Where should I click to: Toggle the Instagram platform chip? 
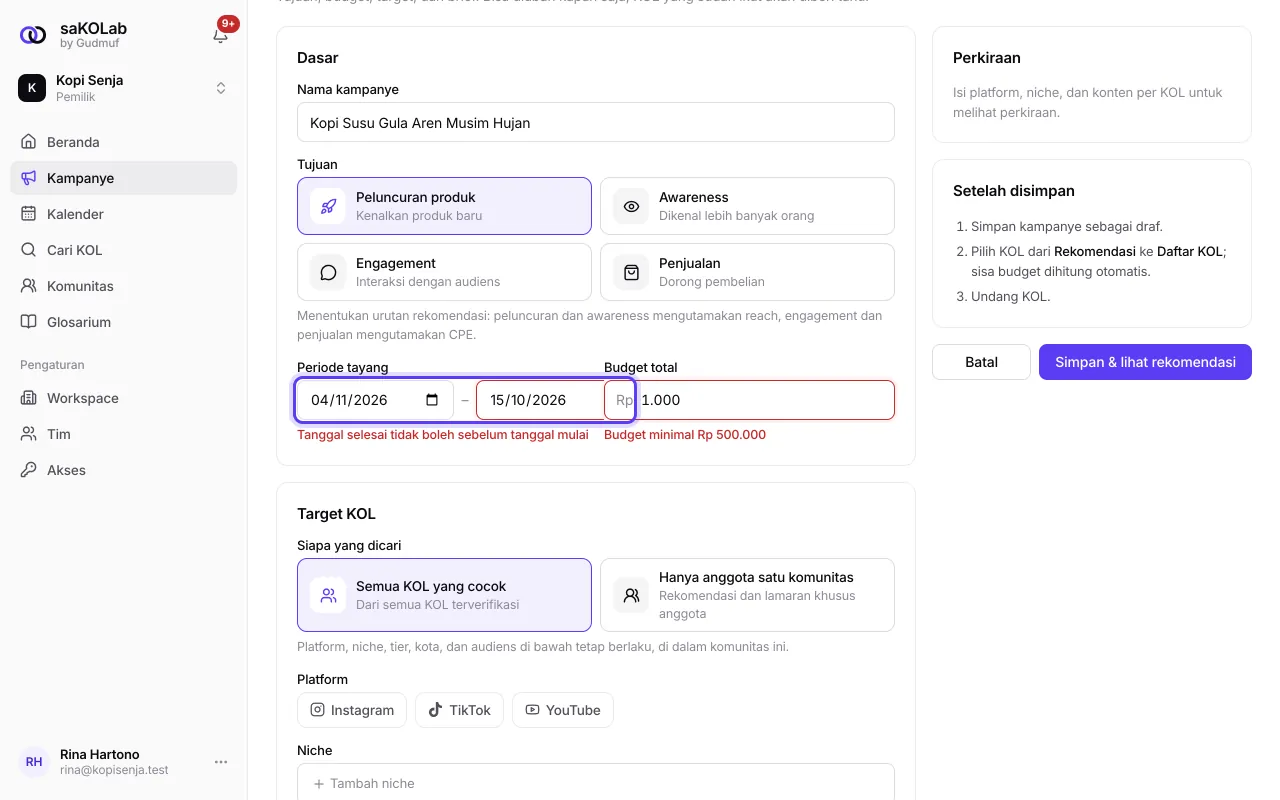coord(352,710)
